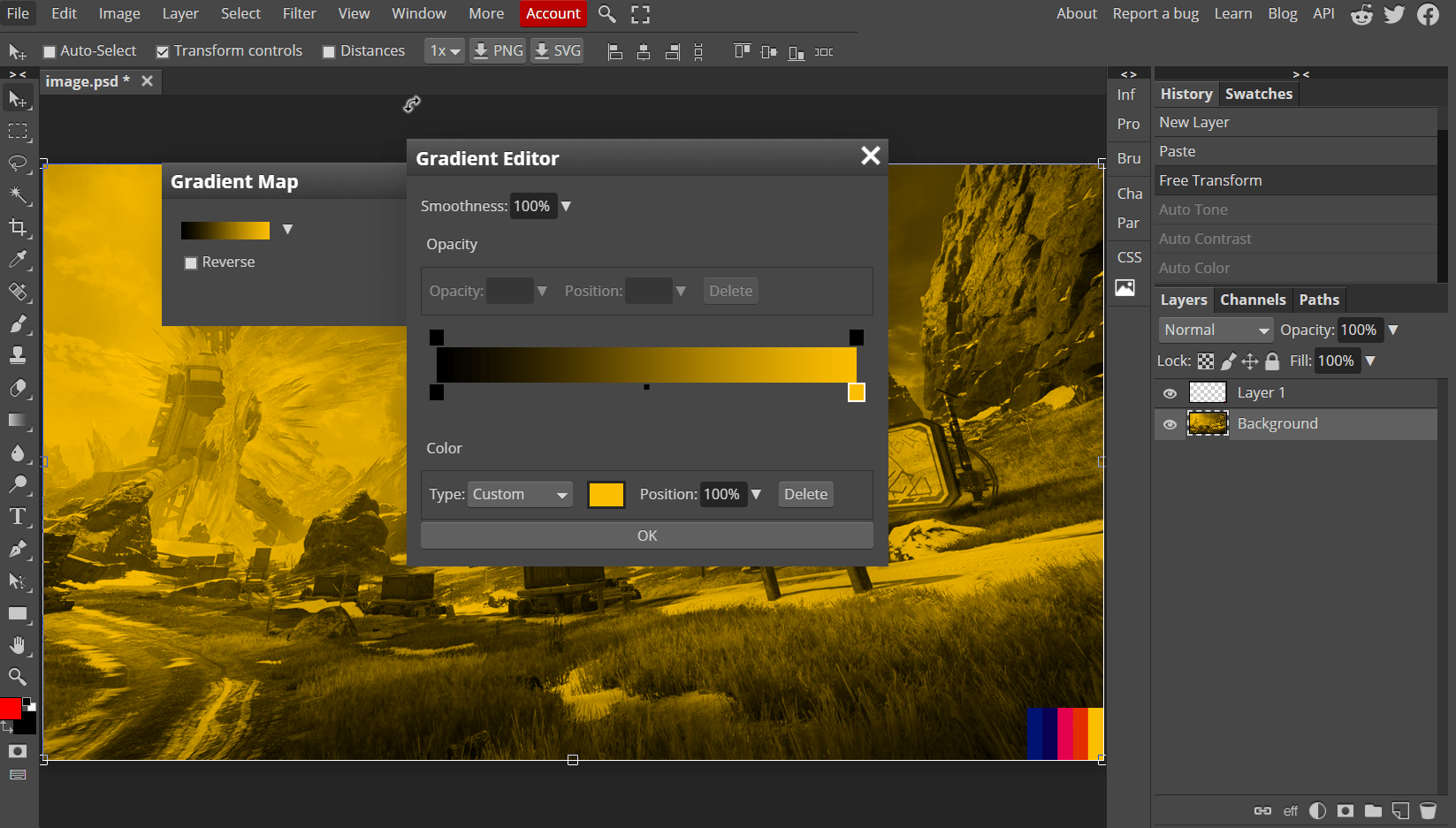
Task: Open the gradient preset dropdown in Gradient Map
Action: (x=287, y=229)
